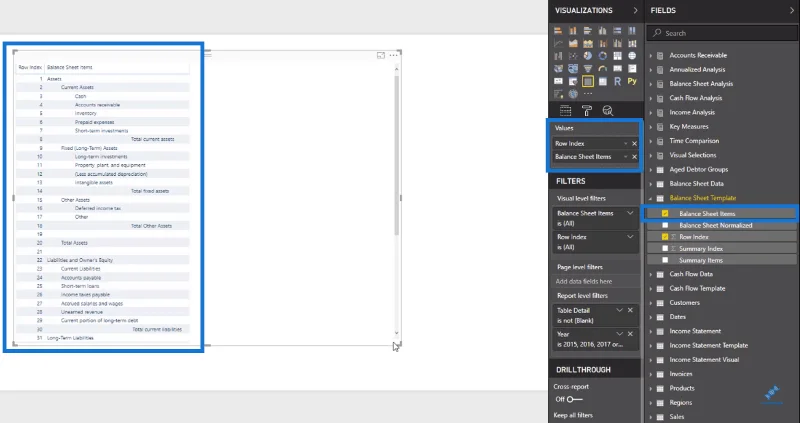Collapse the Fields pane
Screen dimensions: 800x423
[791, 10]
